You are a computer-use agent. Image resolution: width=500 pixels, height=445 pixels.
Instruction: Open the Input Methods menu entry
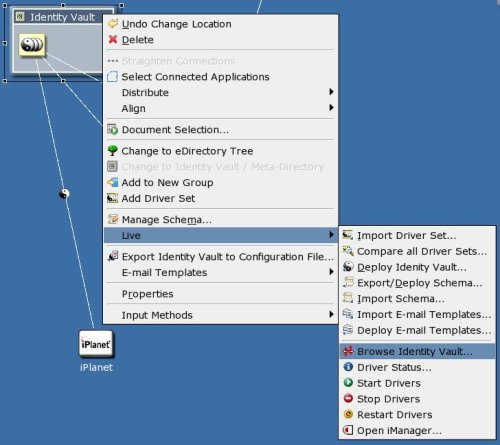[x=220, y=315]
